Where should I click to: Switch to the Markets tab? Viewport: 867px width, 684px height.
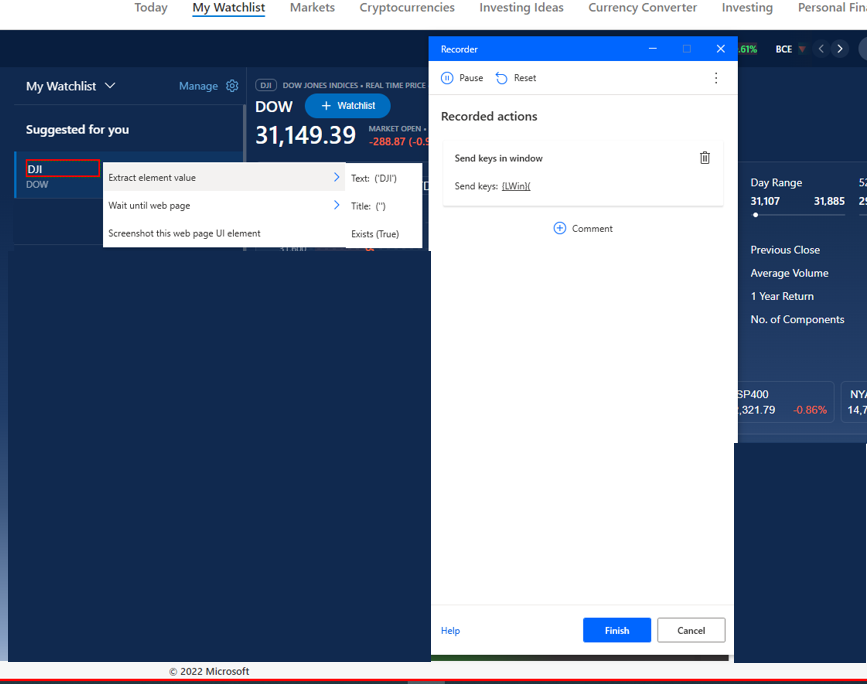pos(311,8)
